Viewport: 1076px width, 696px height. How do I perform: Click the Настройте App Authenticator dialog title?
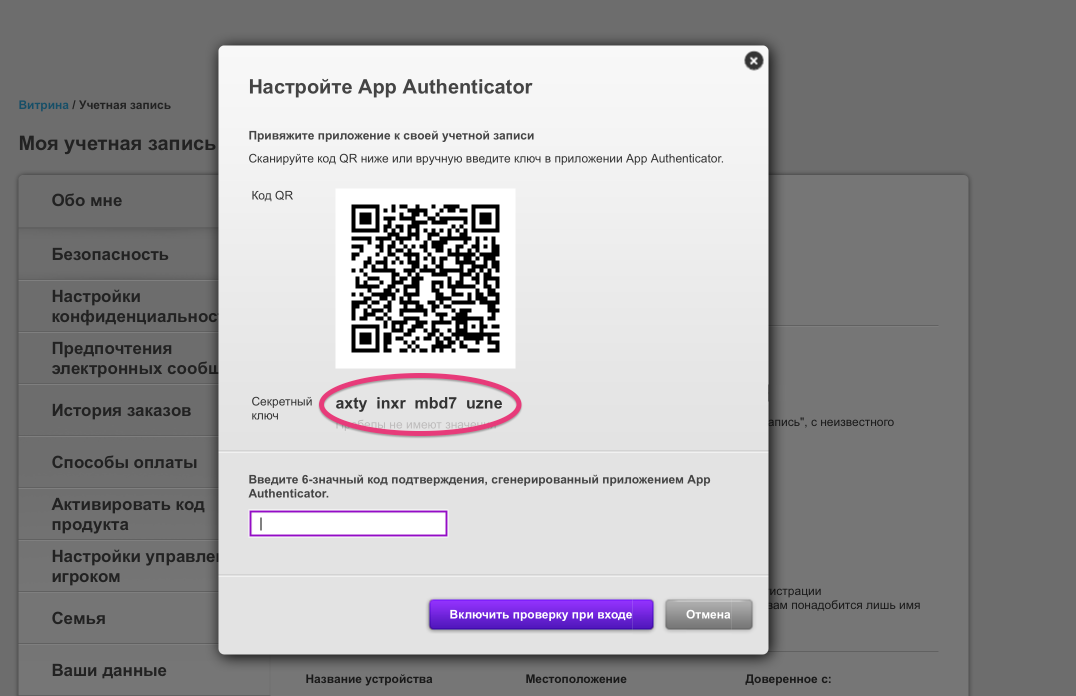(x=390, y=87)
